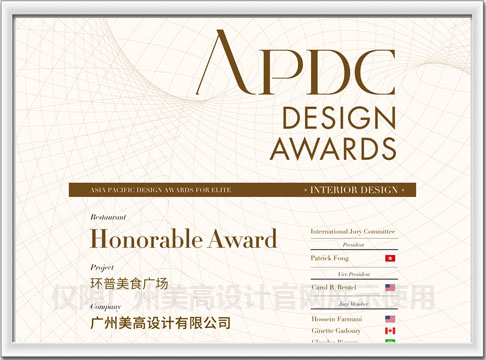This screenshot has height=360, width=486.
Task: Click the US flag beside Hossein Farmani
Action: (390, 319)
